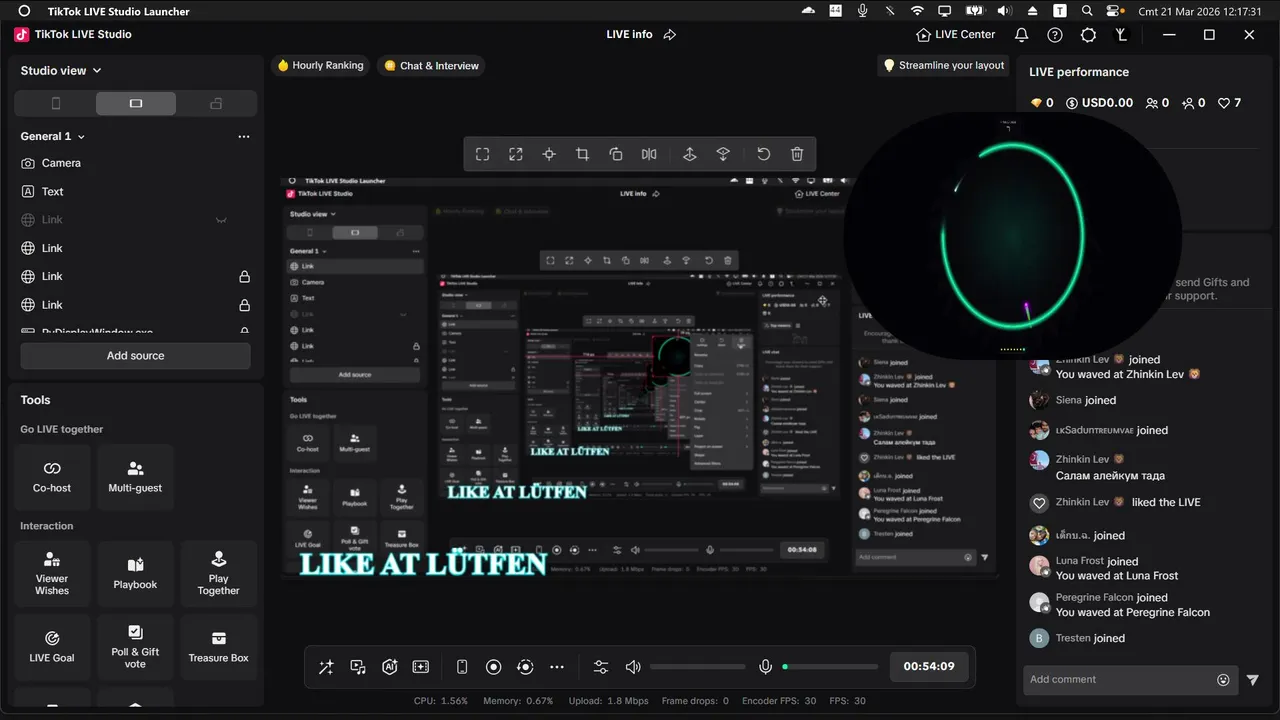The image size is (1280, 720).
Task: Open the Chat & Interview tab
Action: pos(431,65)
